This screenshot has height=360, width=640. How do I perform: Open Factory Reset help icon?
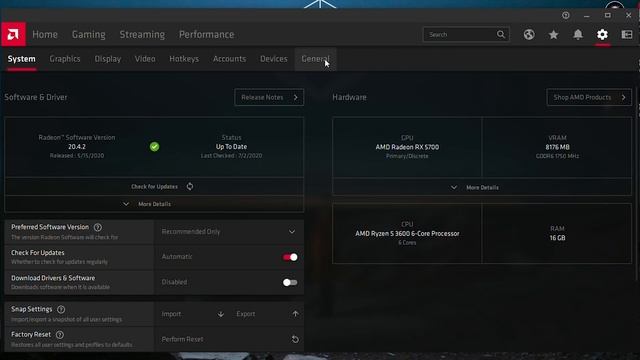click(60, 335)
